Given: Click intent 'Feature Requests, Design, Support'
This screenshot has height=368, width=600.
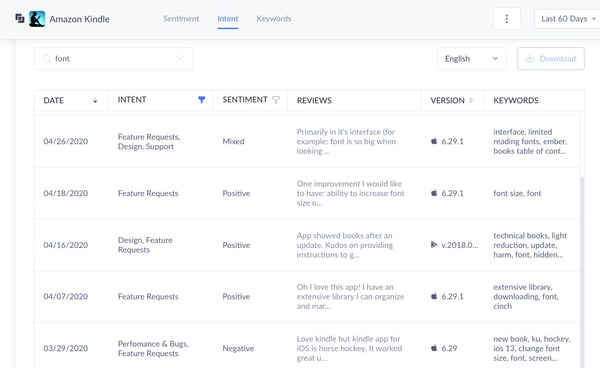Looking at the screenshot, I should (149, 142).
